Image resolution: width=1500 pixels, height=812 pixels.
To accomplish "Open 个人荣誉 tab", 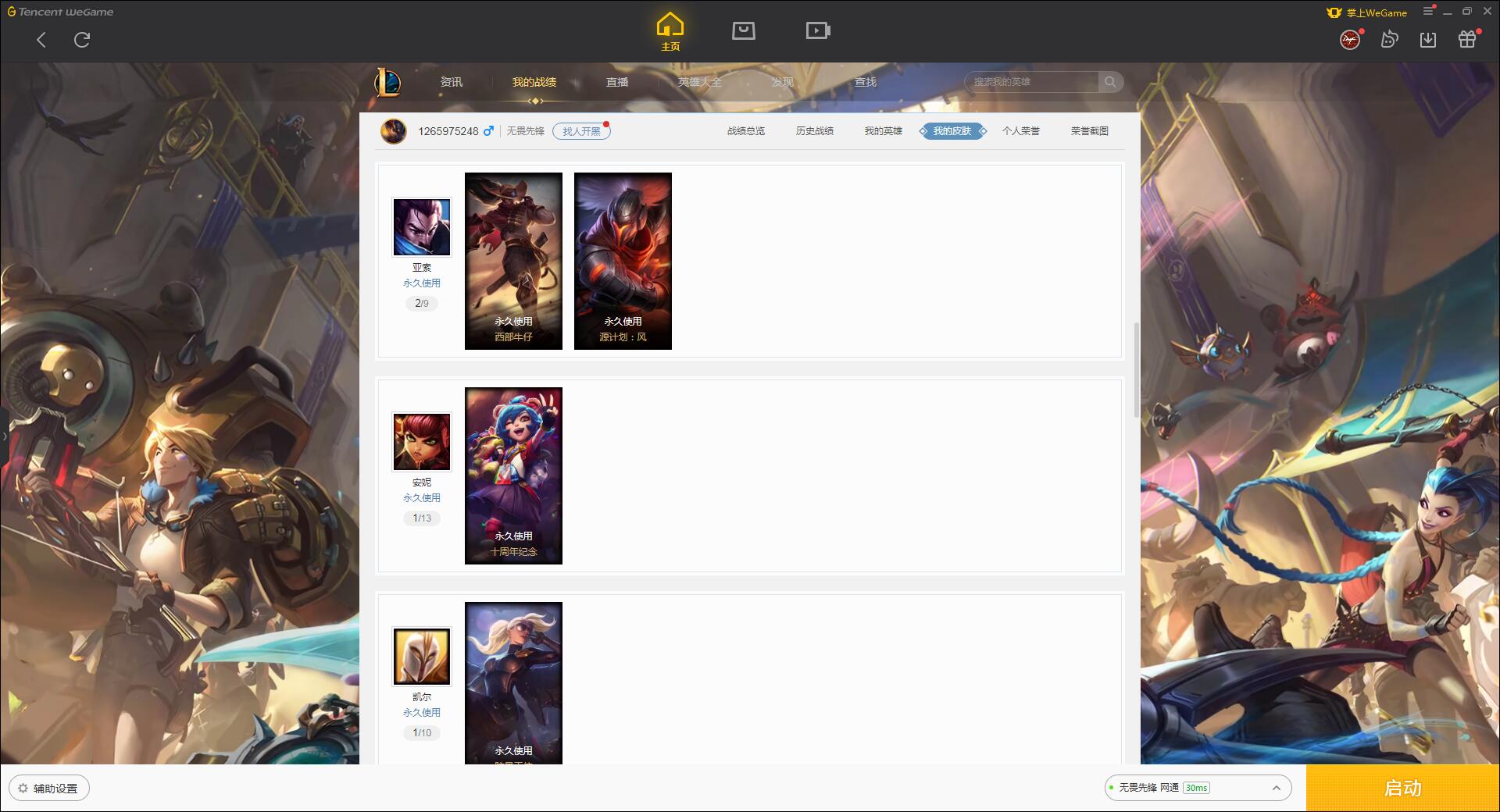I will (x=1021, y=131).
